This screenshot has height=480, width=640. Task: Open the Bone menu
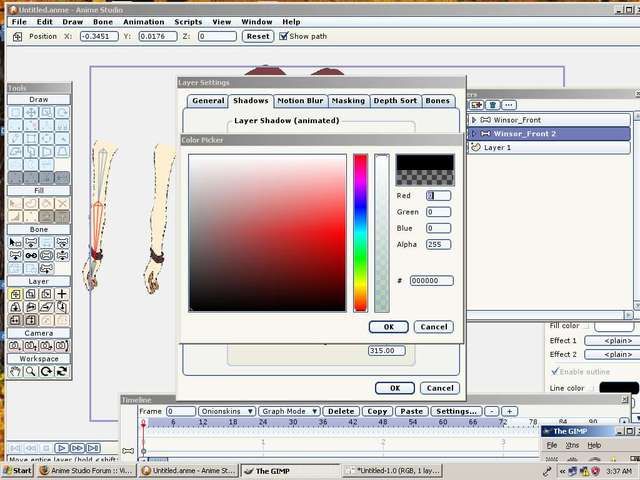point(103,22)
